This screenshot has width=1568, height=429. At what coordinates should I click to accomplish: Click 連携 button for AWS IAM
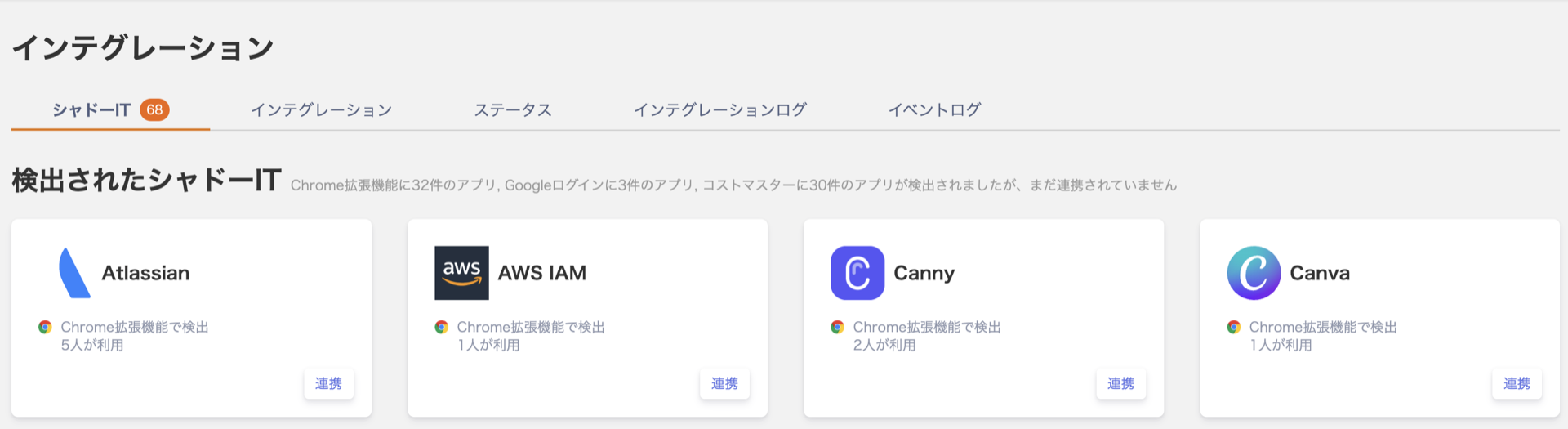pos(724,383)
